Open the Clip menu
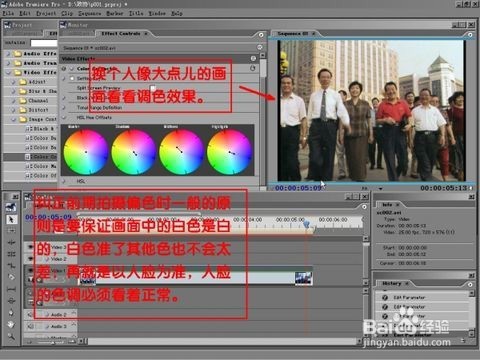 [x=67, y=13]
